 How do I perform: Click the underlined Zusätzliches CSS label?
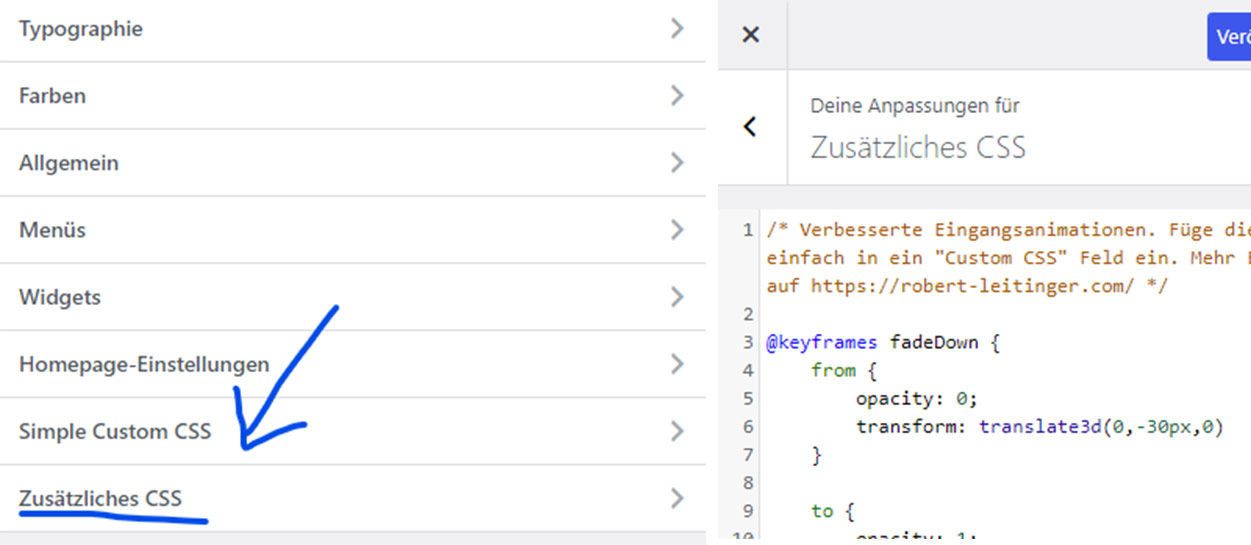pos(100,498)
